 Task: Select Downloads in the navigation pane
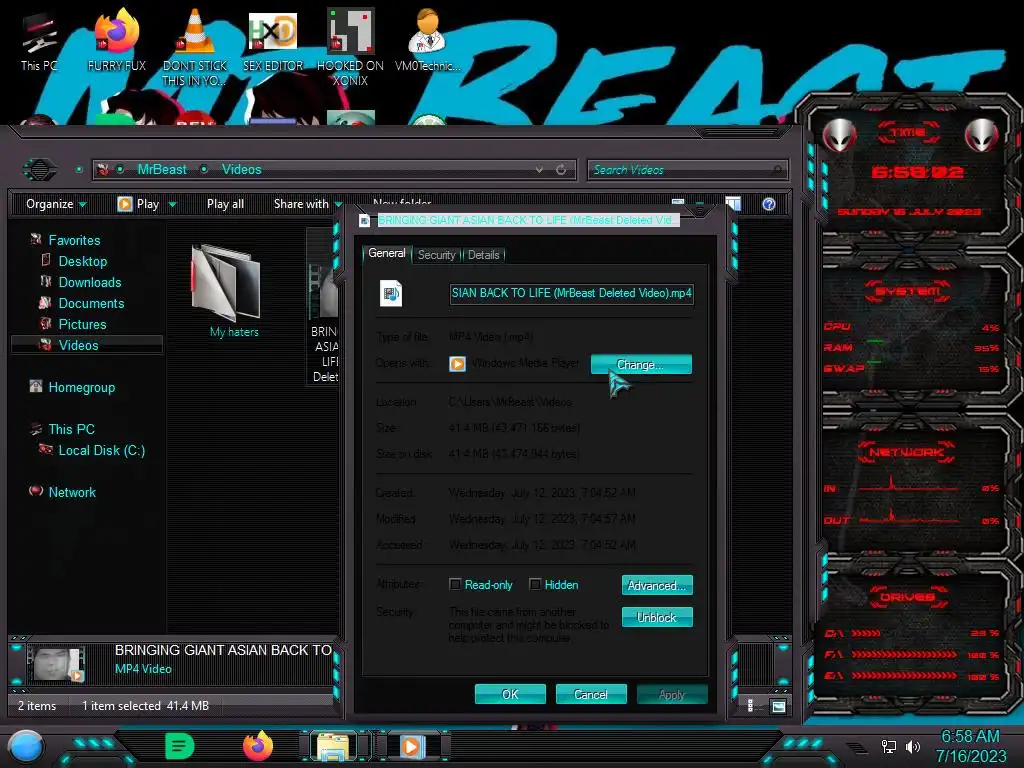click(x=90, y=282)
